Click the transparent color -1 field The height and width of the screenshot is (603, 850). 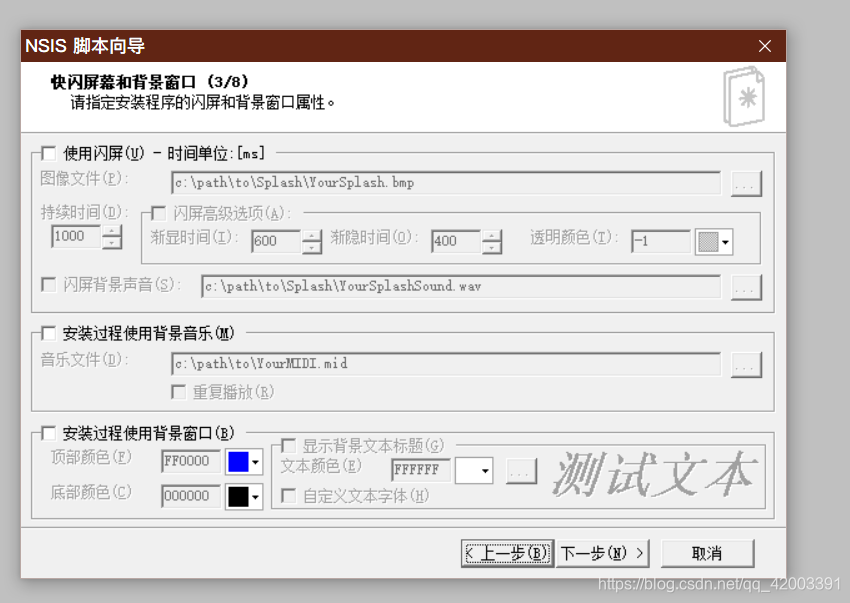pos(661,241)
